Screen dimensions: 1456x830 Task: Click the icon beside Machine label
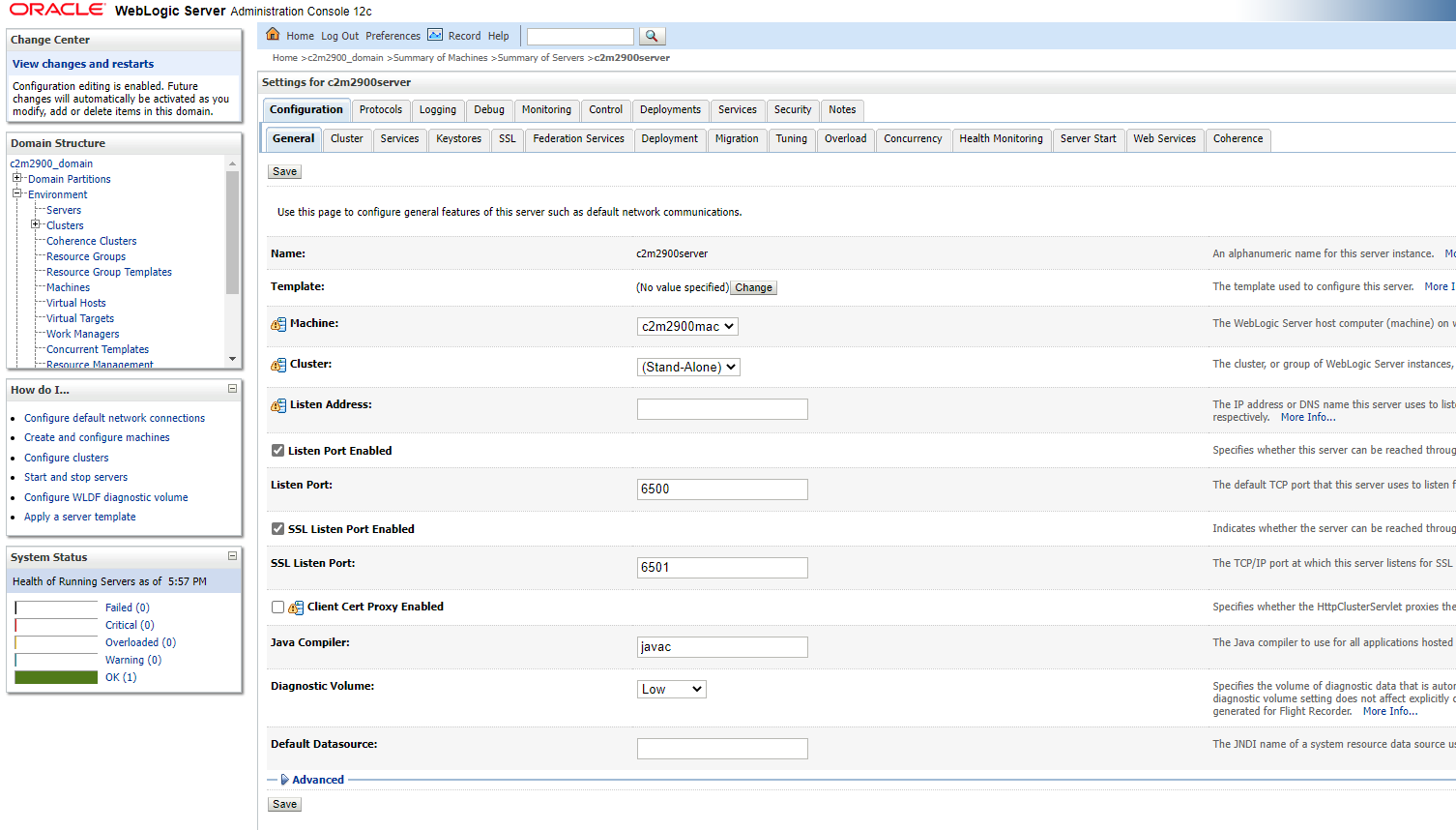(x=278, y=324)
